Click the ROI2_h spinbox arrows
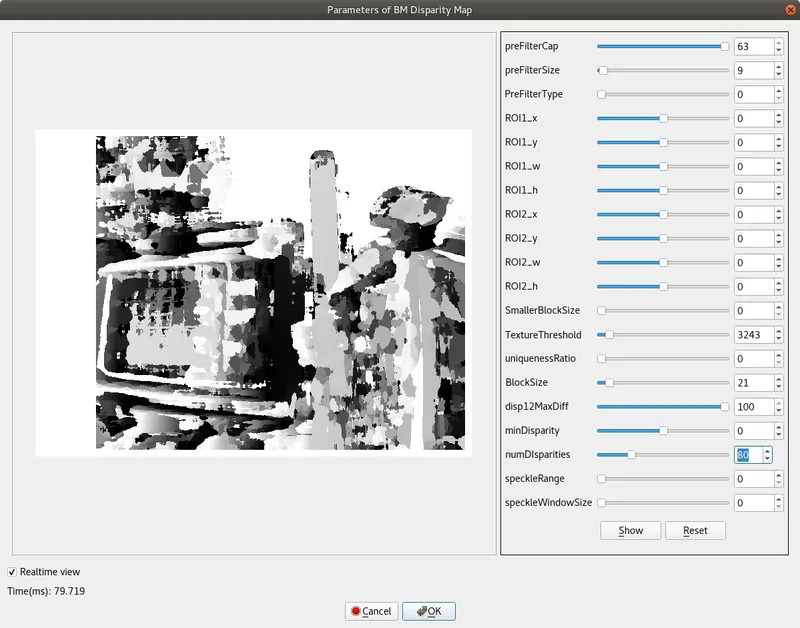The height and width of the screenshot is (628, 800). (x=779, y=286)
